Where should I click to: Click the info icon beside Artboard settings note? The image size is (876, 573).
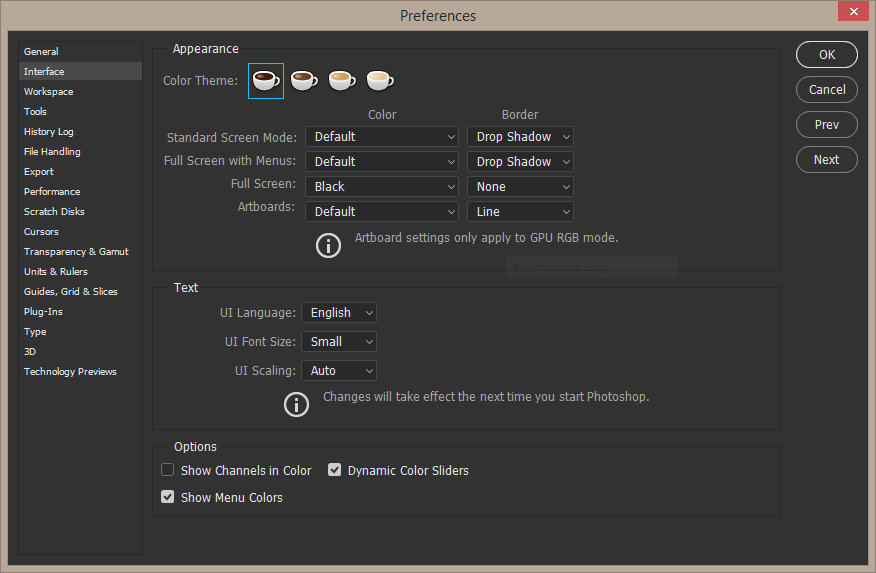(x=328, y=245)
